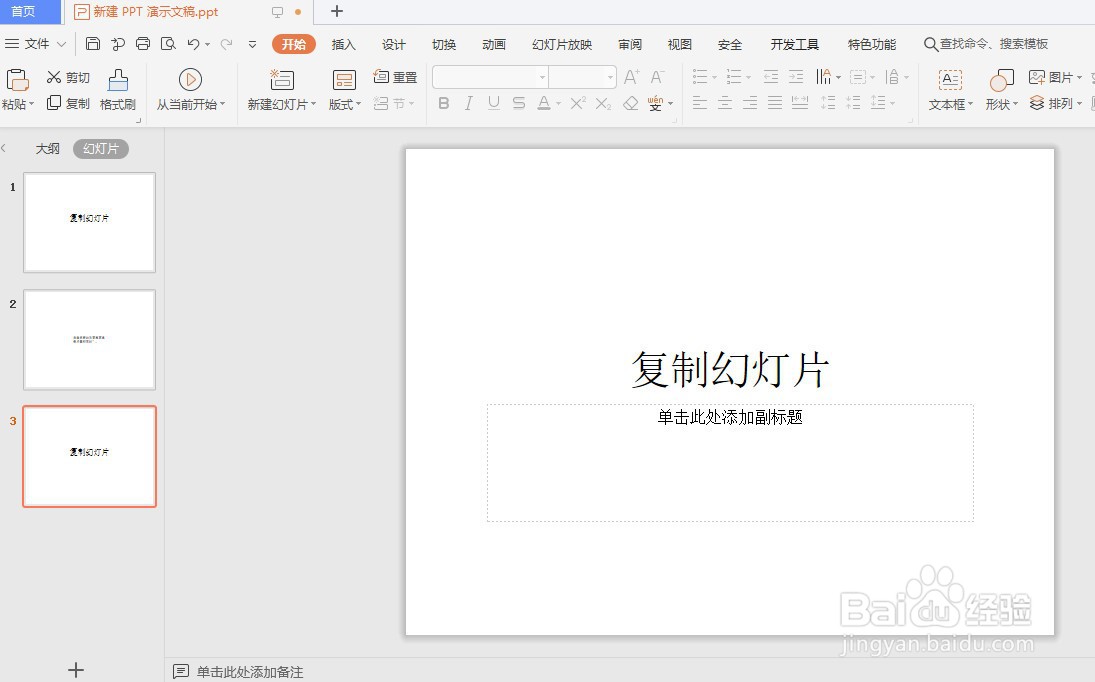The image size is (1095, 682).
Task: Decrease font size with A- icon
Action: pos(657,77)
